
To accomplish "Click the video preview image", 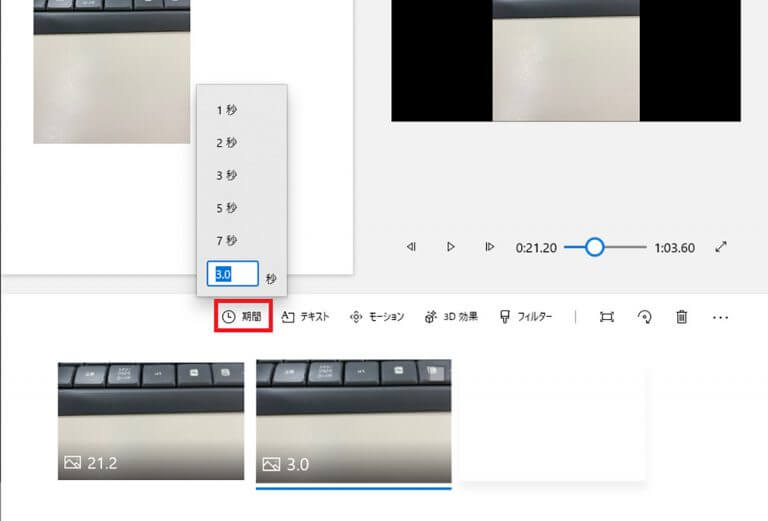I will coord(566,61).
